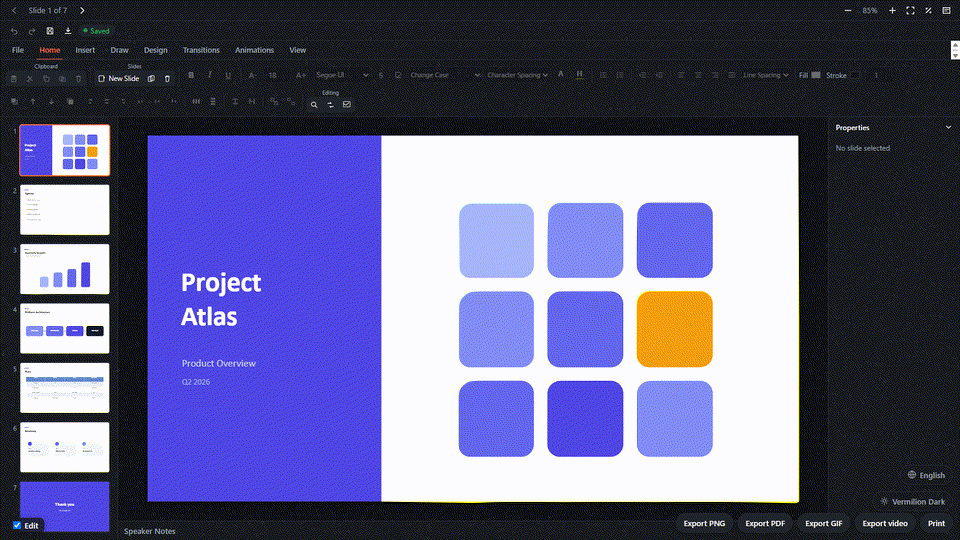Duplicate slide icon next to New Slide

(151, 78)
